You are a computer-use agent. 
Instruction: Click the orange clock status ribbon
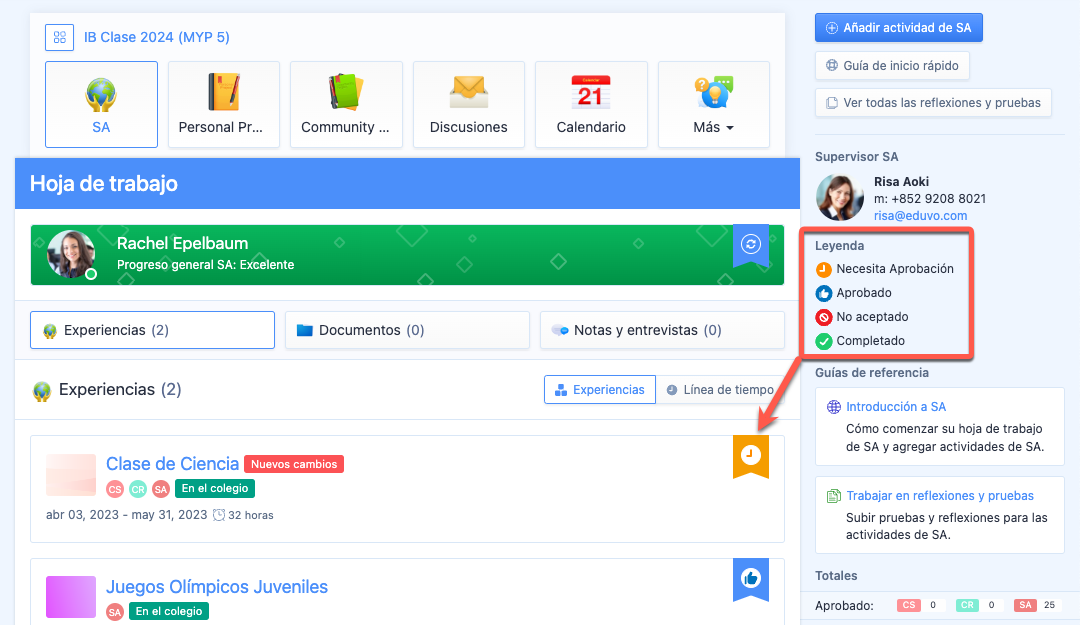tap(751, 456)
